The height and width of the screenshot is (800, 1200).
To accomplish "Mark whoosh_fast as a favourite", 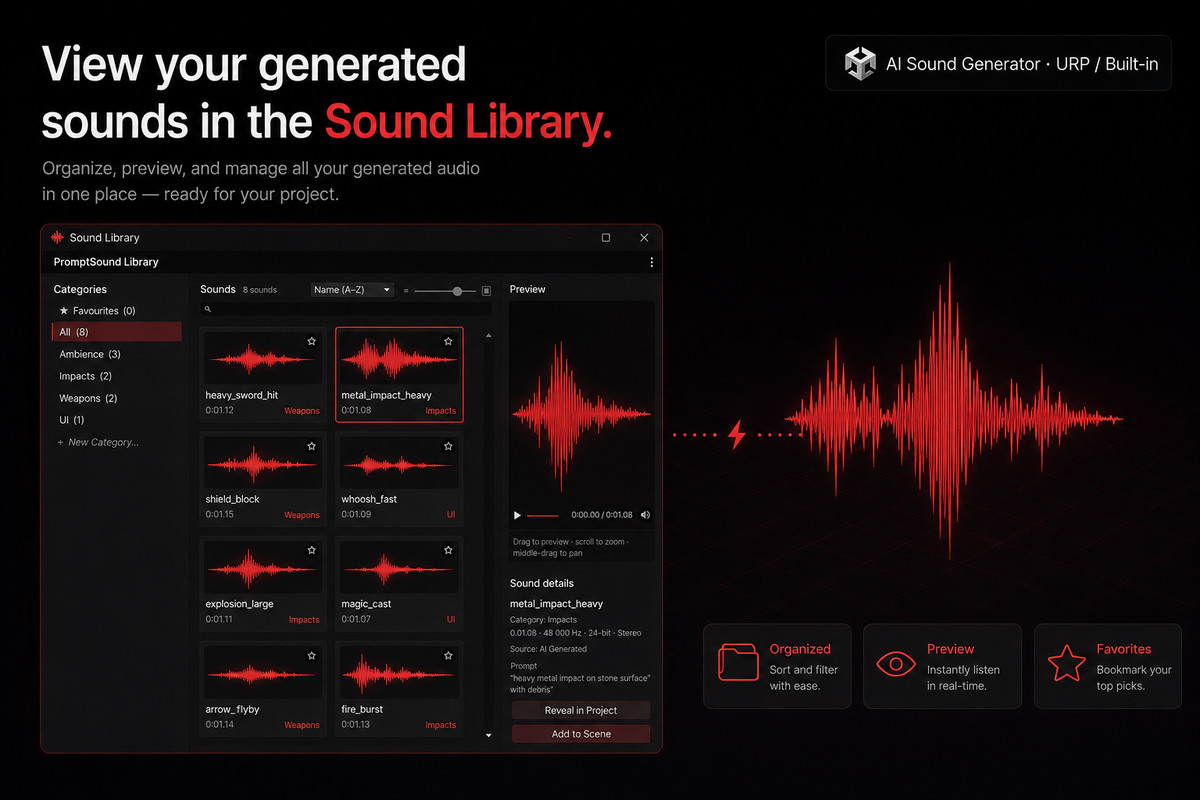I will click(448, 446).
